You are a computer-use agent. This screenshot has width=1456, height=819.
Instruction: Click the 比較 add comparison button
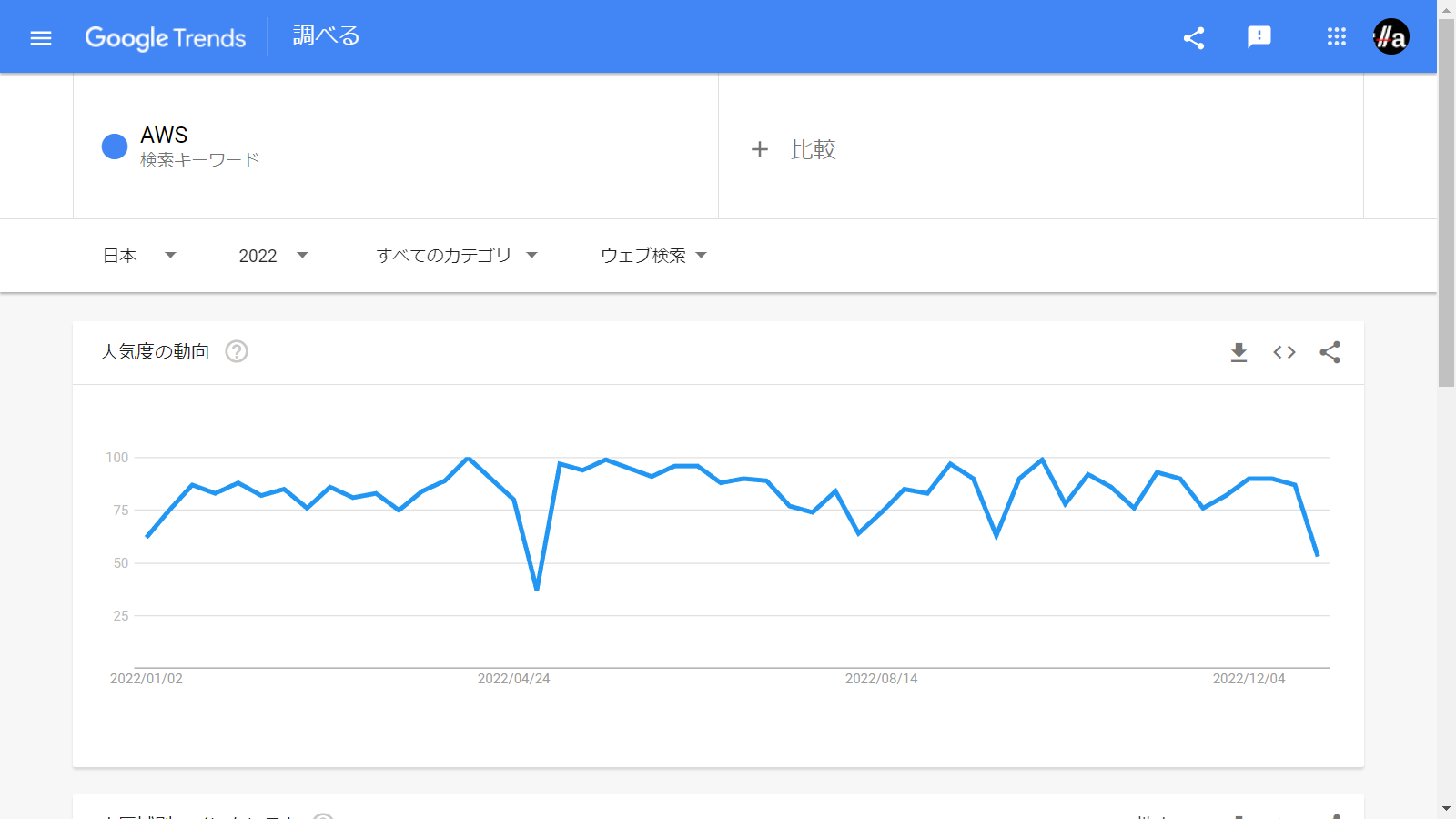(x=794, y=149)
